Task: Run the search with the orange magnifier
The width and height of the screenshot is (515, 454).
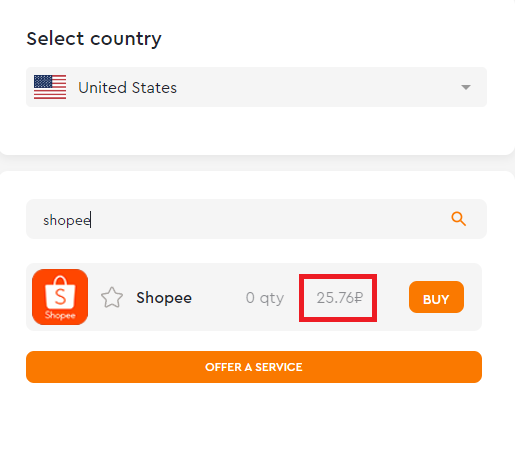Action: (x=458, y=219)
